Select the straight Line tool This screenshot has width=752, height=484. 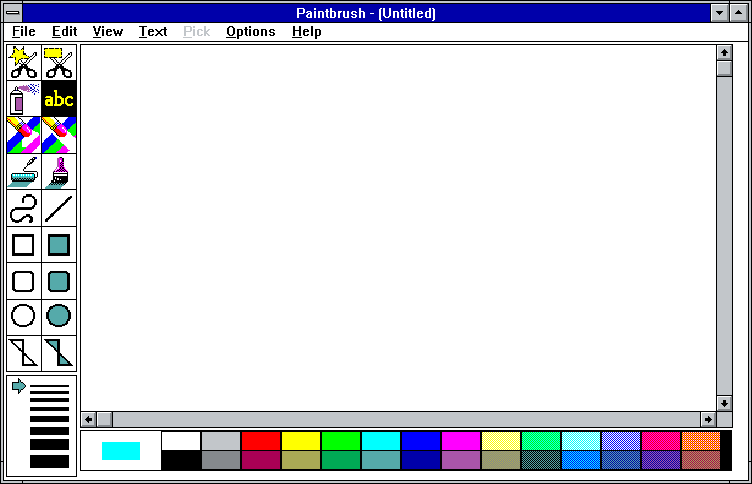59,208
